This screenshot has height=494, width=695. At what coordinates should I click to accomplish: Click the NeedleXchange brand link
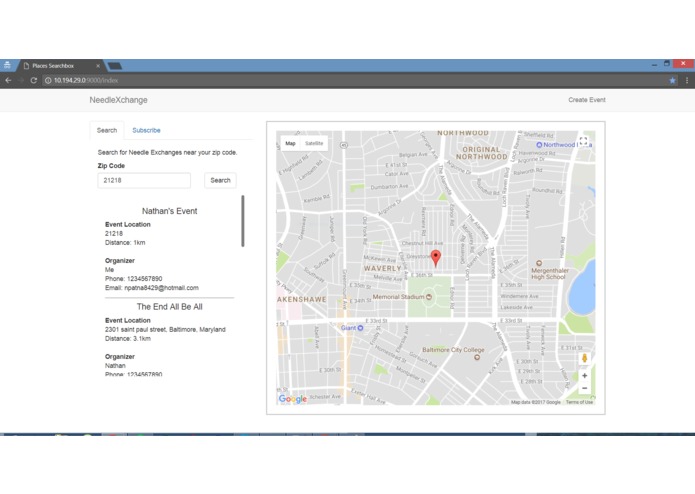coord(118,100)
